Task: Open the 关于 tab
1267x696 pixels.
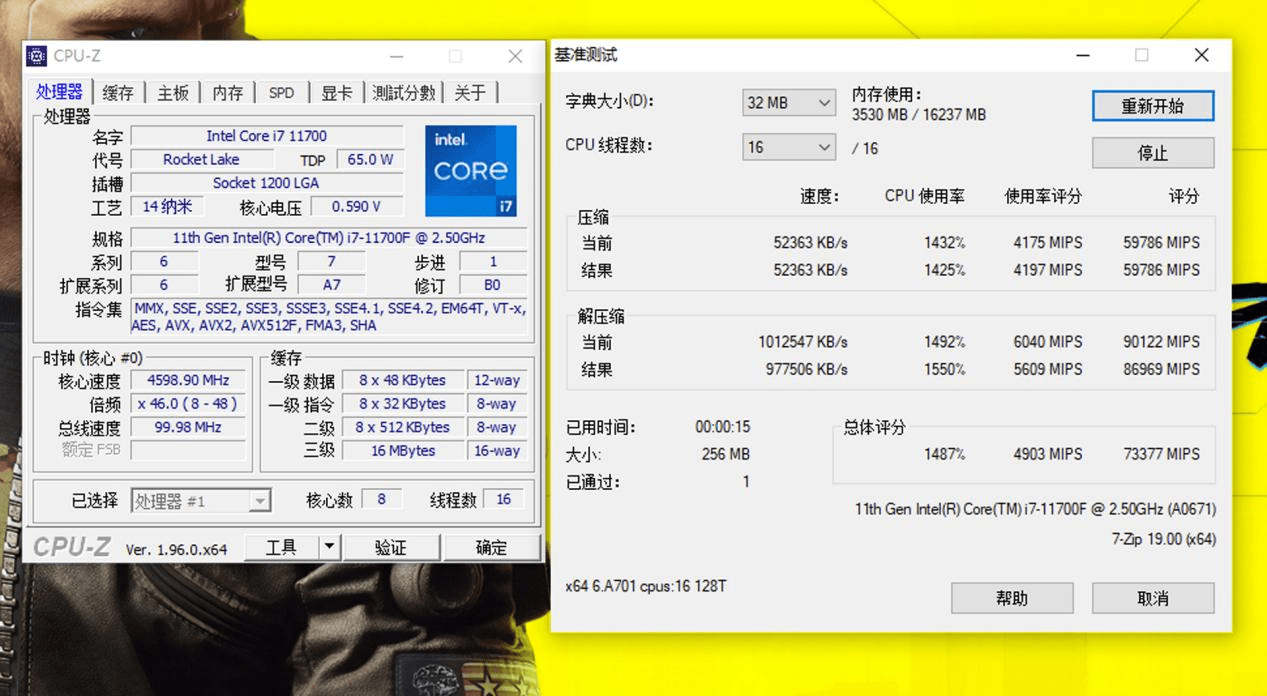Action: coord(470,93)
